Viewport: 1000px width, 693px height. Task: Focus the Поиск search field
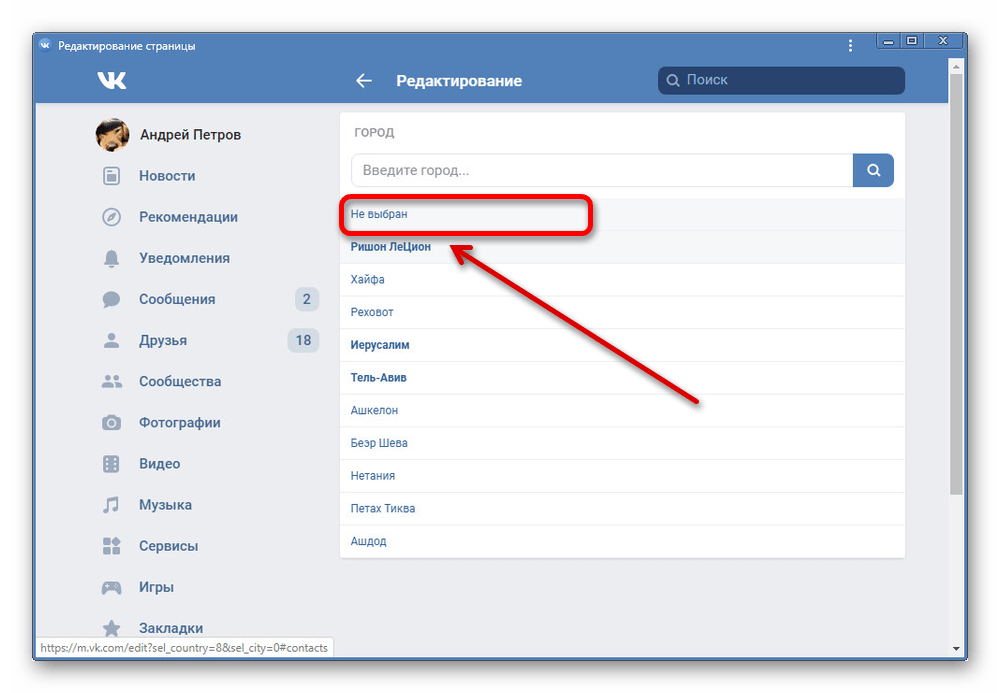(x=781, y=80)
